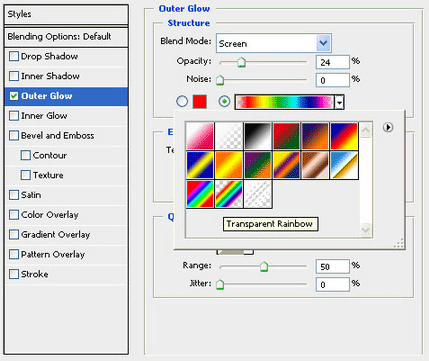Select the pink foreground to background gradient
The width and height of the screenshot is (429, 361).
tap(200, 136)
